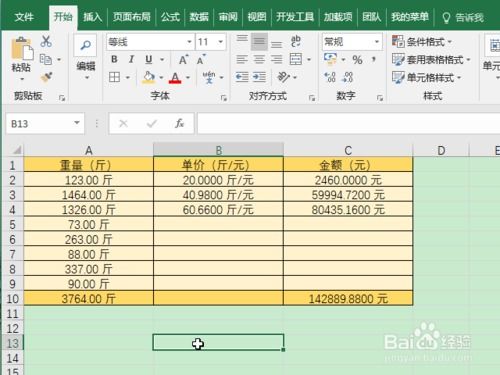
Task: Click the phonetic guide wén icon
Action: click(209, 77)
